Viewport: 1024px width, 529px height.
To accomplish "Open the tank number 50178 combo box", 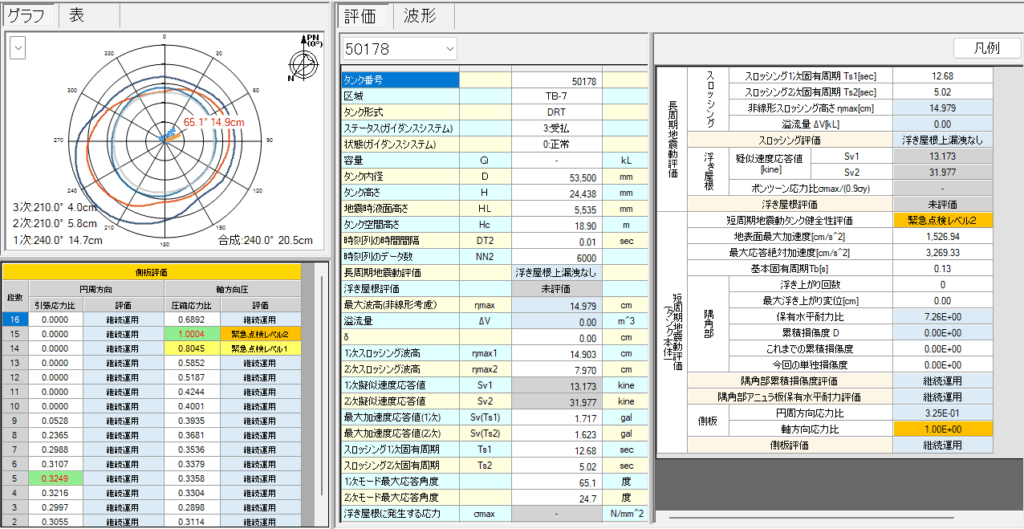I will pyautogui.click(x=398, y=49).
